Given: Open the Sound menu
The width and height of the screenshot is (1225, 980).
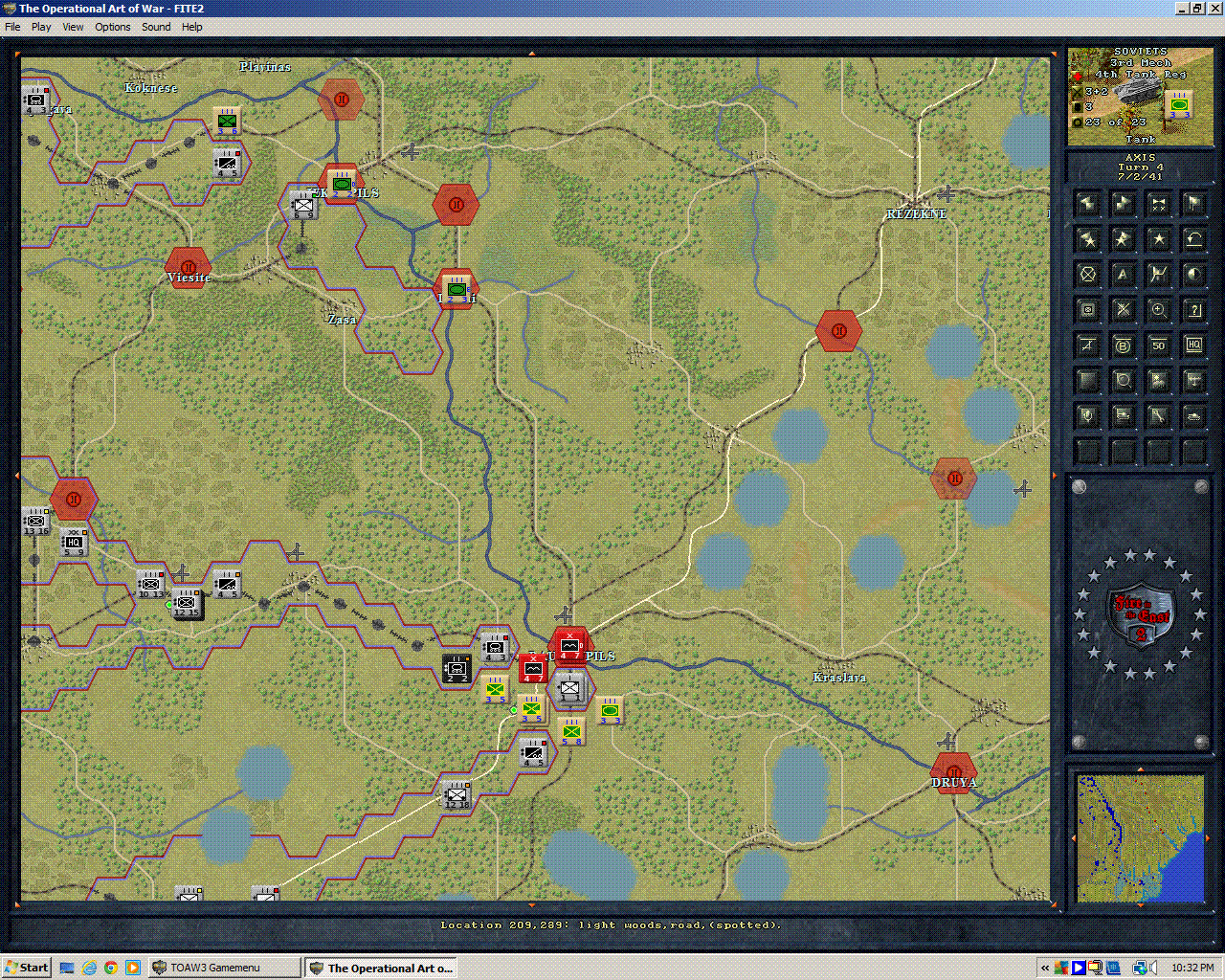Looking at the screenshot, I should coord(156,27).
